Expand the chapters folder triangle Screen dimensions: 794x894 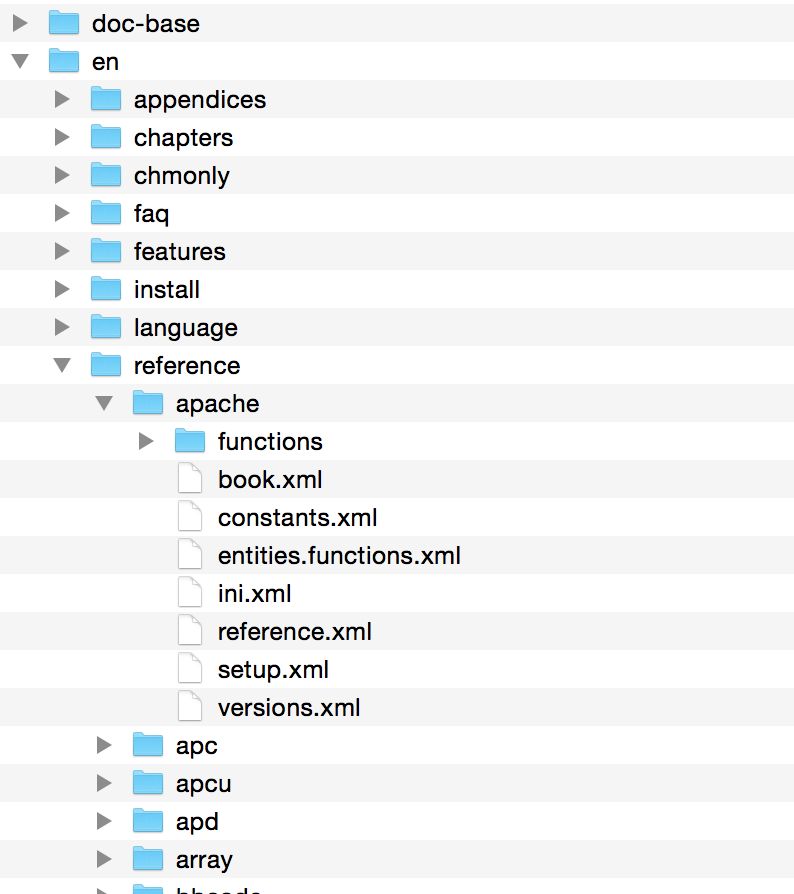(x=62, y=137)
